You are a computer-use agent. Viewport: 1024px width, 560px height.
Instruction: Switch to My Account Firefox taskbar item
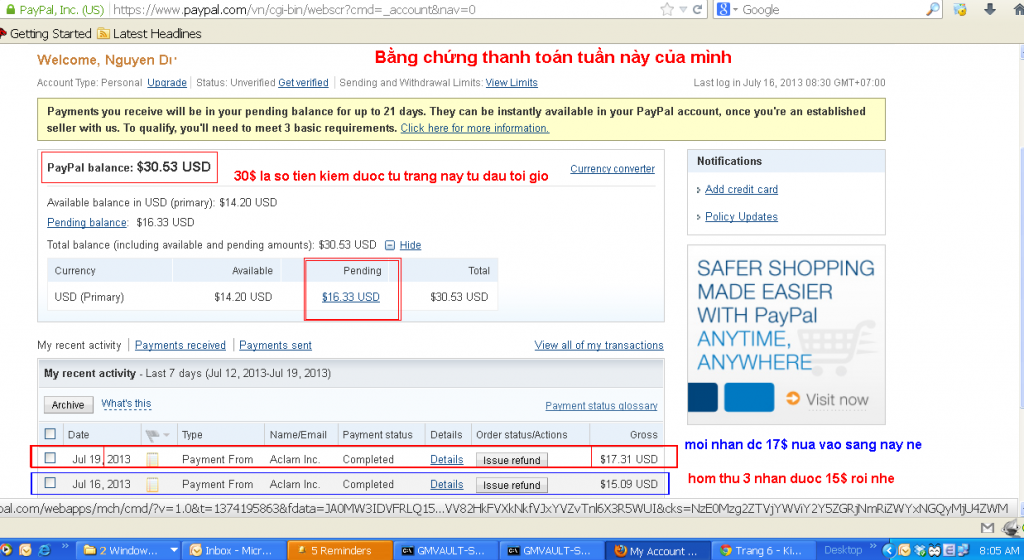pos(657,550)
